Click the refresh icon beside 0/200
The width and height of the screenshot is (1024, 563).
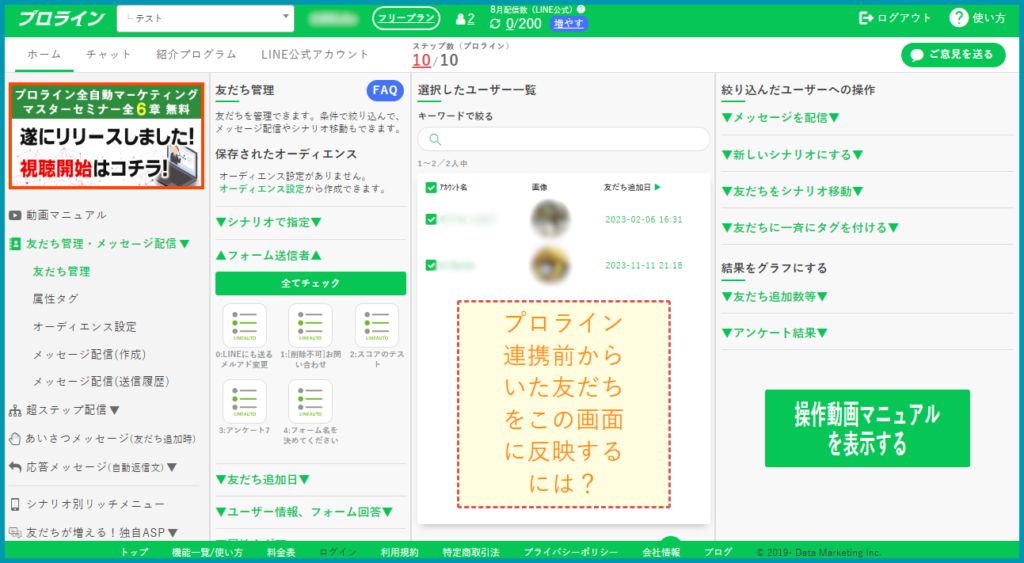pos(495,24)
